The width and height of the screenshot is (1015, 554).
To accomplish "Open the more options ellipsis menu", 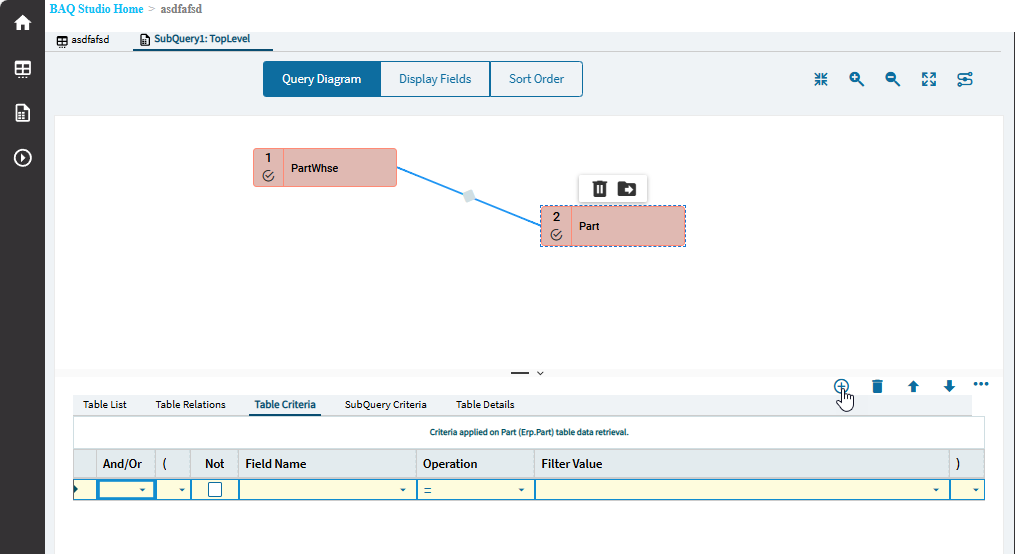I will (x=981, y=384).
